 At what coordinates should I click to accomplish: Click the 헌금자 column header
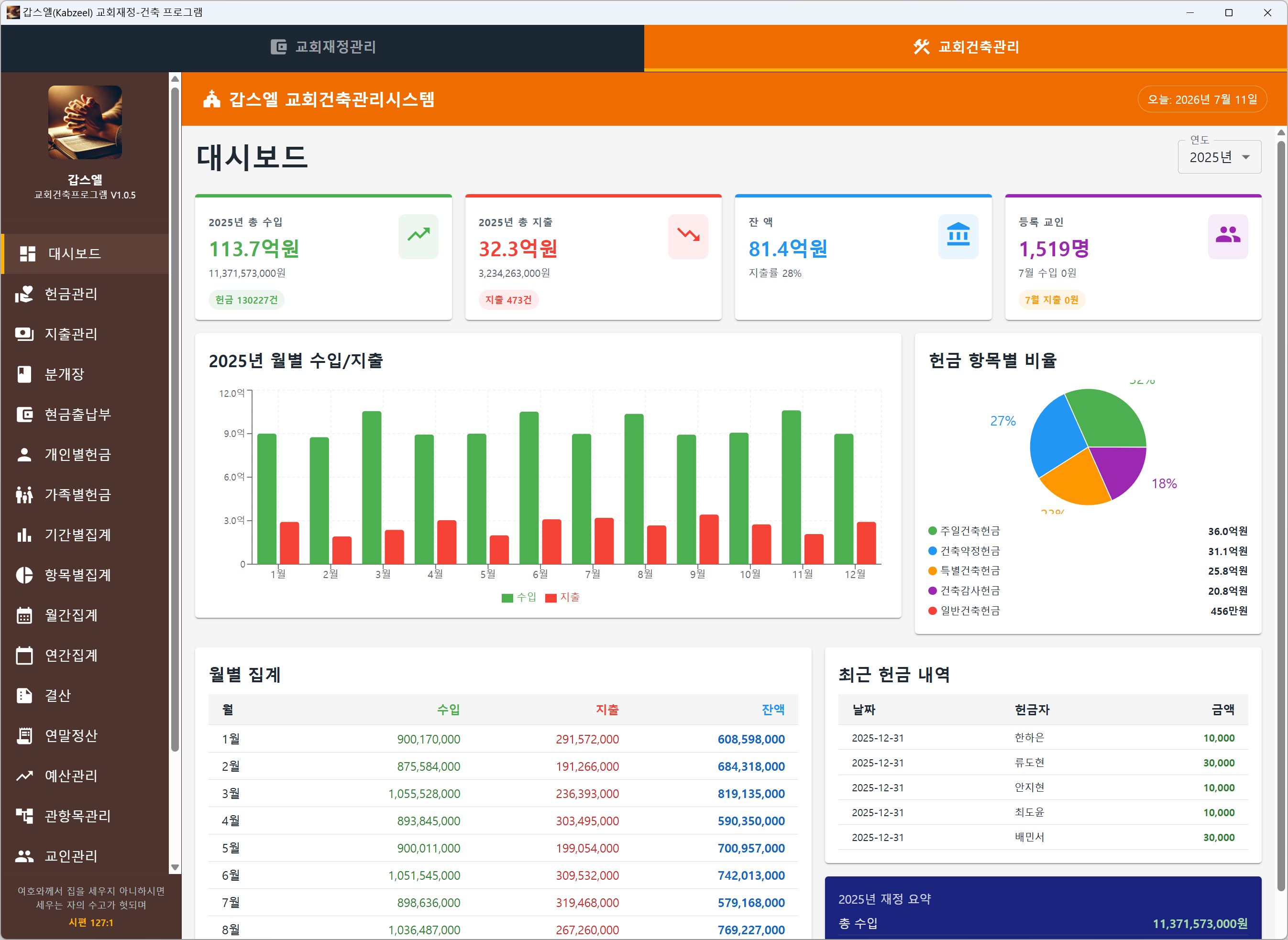[1033, 710]
